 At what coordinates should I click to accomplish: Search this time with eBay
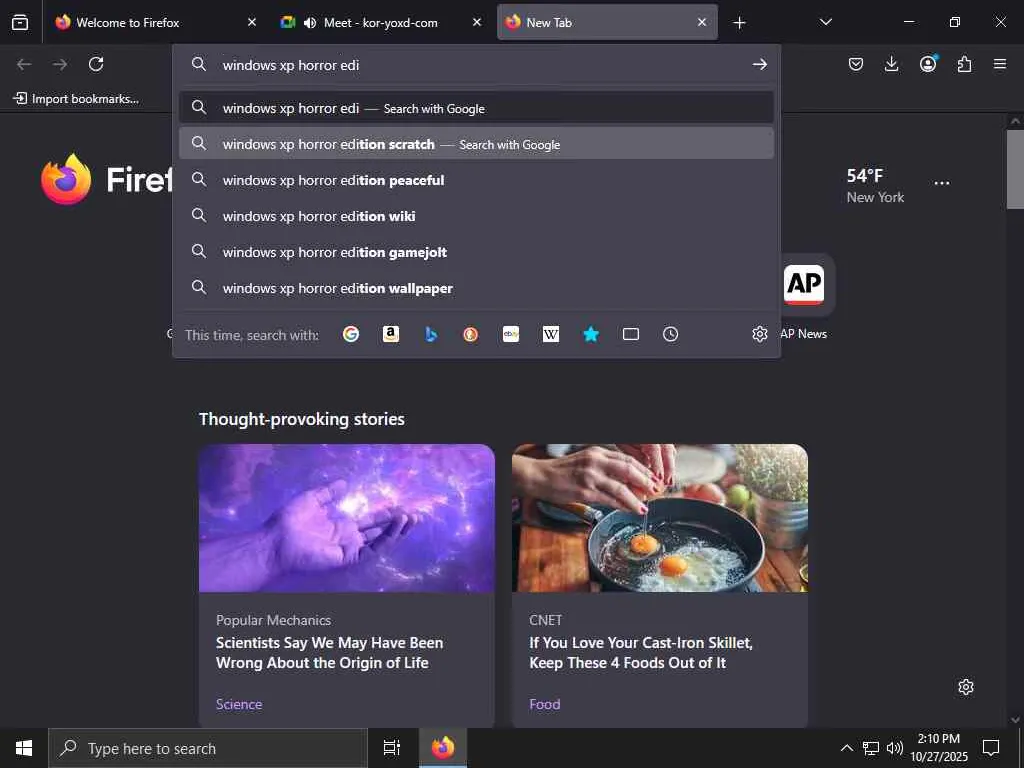click(511, 334)
